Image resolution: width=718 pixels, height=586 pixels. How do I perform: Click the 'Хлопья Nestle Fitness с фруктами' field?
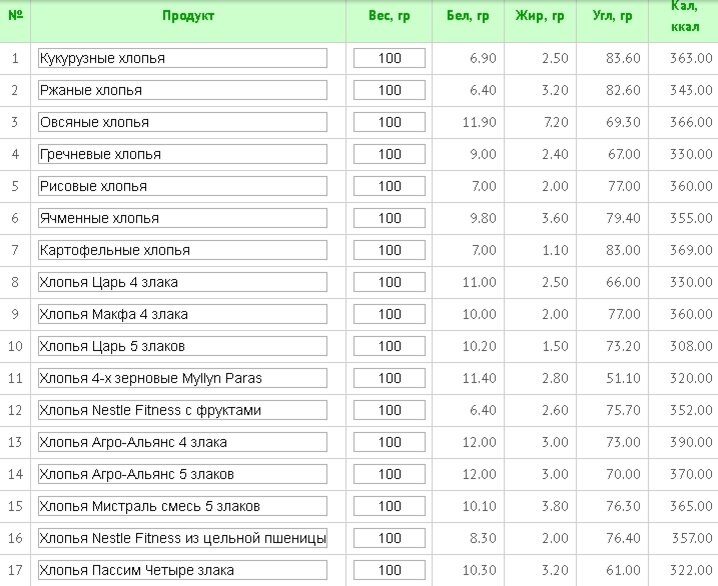click(x=183, y=410)
